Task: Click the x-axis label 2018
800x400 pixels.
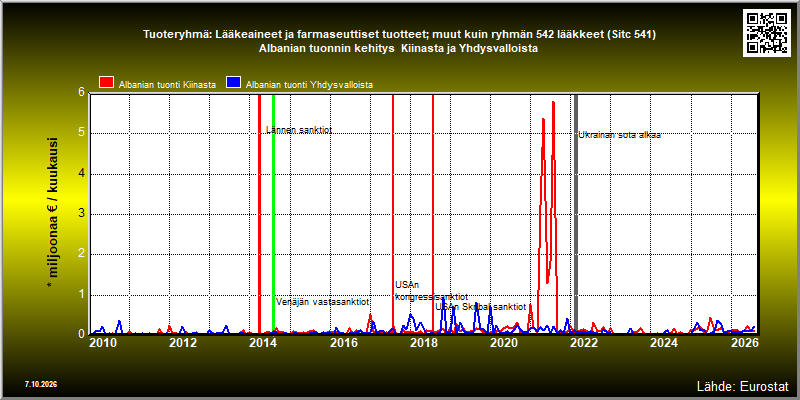Action: 423,343
